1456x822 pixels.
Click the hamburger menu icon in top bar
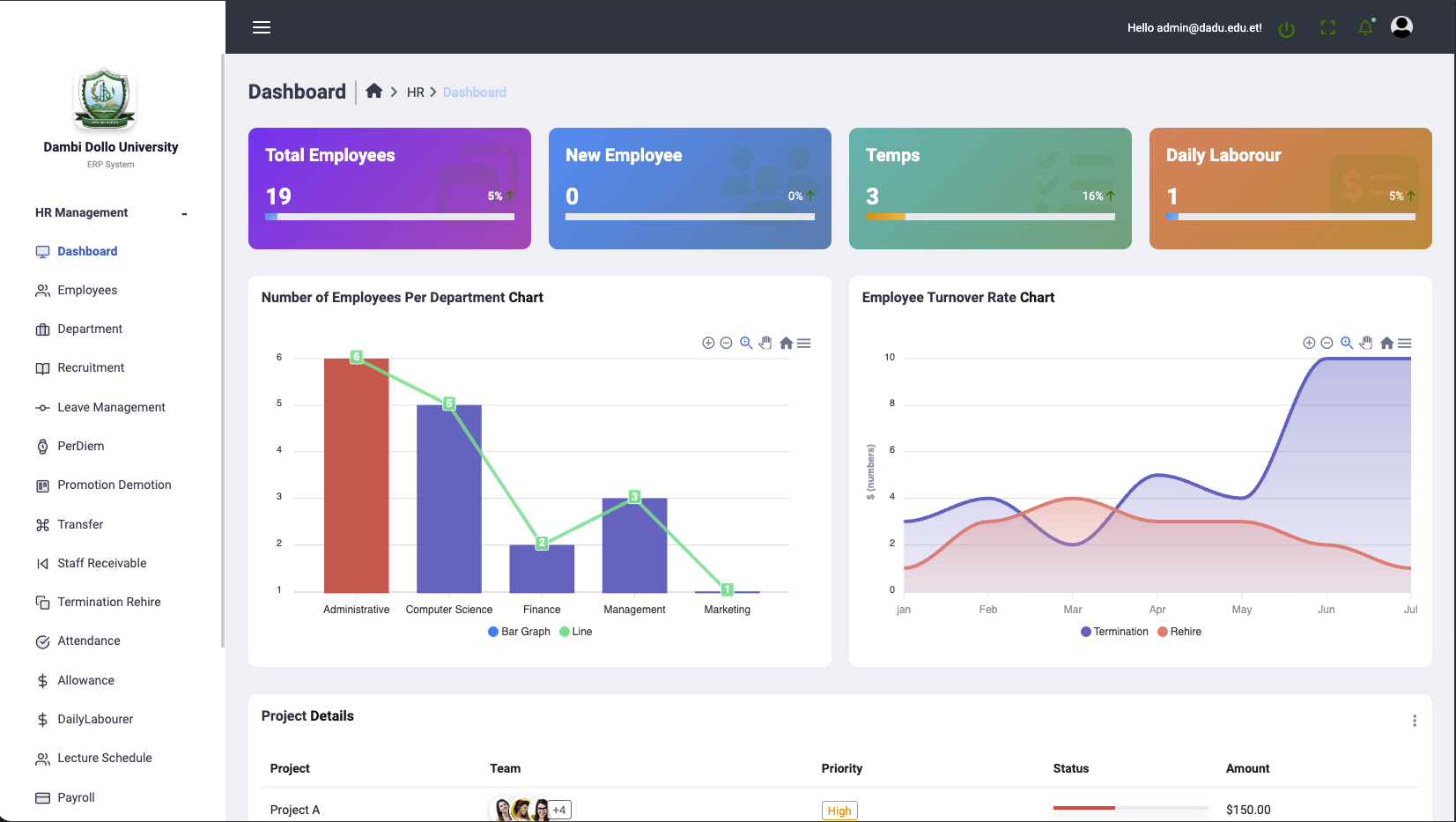click(262, 27)
